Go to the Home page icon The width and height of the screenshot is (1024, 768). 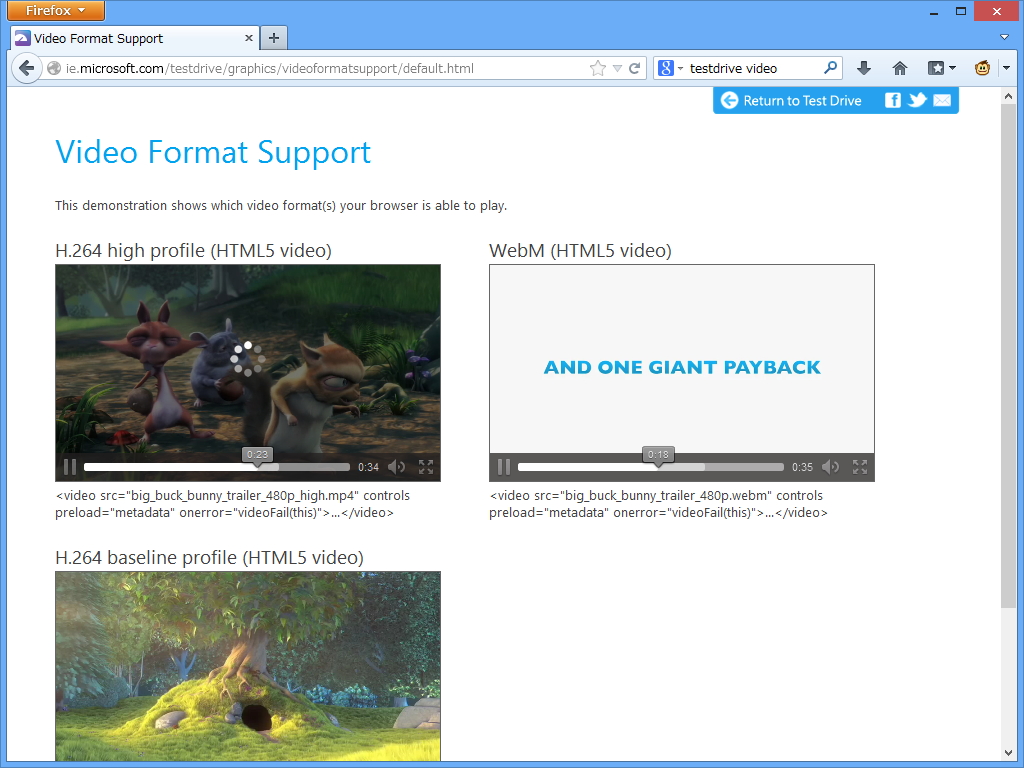(x=899, y=68)
